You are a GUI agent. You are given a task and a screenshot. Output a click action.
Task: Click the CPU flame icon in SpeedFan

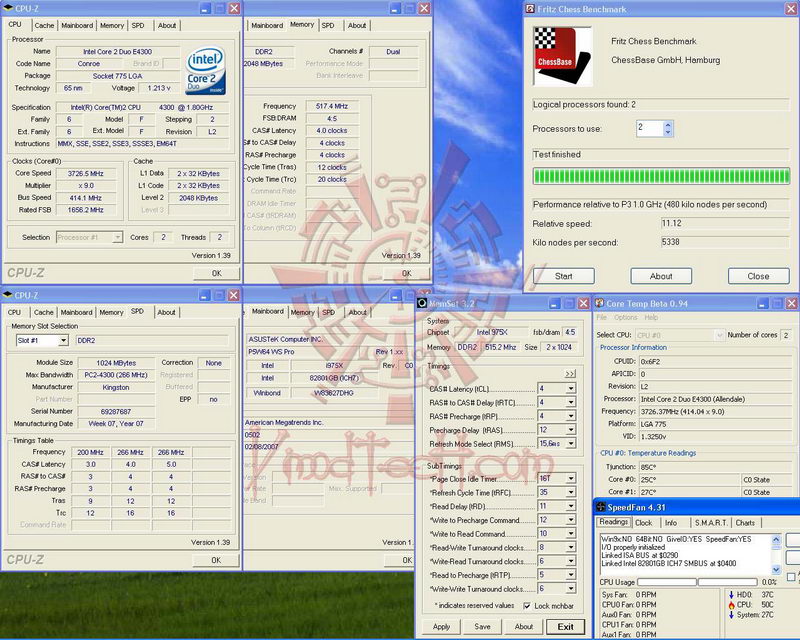(x=731, y=605)
